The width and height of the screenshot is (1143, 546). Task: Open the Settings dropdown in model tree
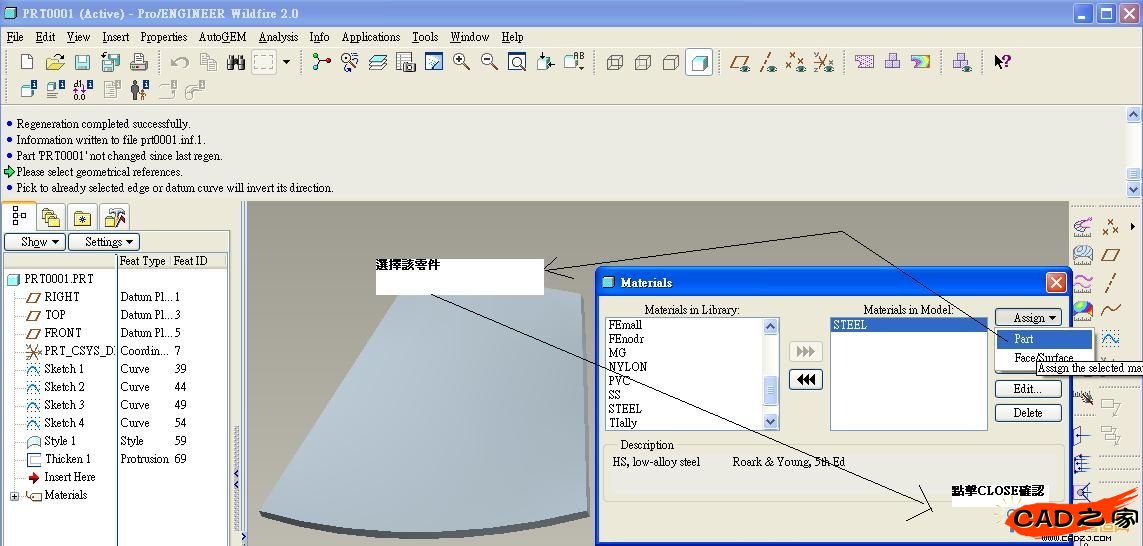click(103, 242)
